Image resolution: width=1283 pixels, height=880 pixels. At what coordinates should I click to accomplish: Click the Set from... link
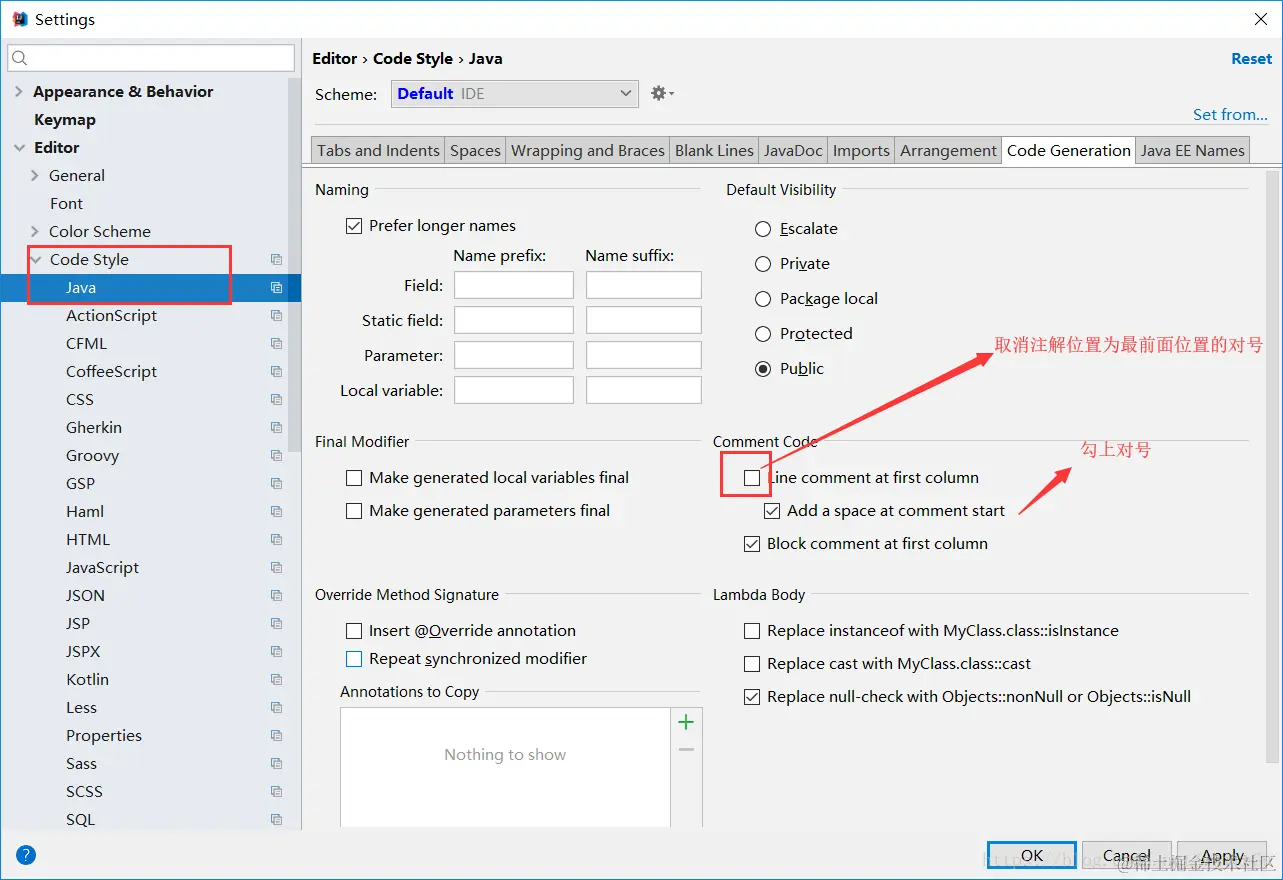(x=1230, y=114)
